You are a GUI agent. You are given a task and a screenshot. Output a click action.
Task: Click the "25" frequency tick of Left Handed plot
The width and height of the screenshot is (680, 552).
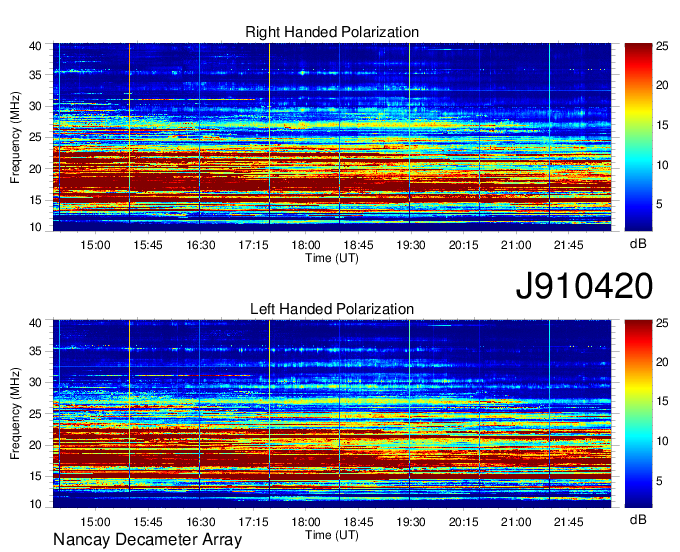click(x=36, y=414)
